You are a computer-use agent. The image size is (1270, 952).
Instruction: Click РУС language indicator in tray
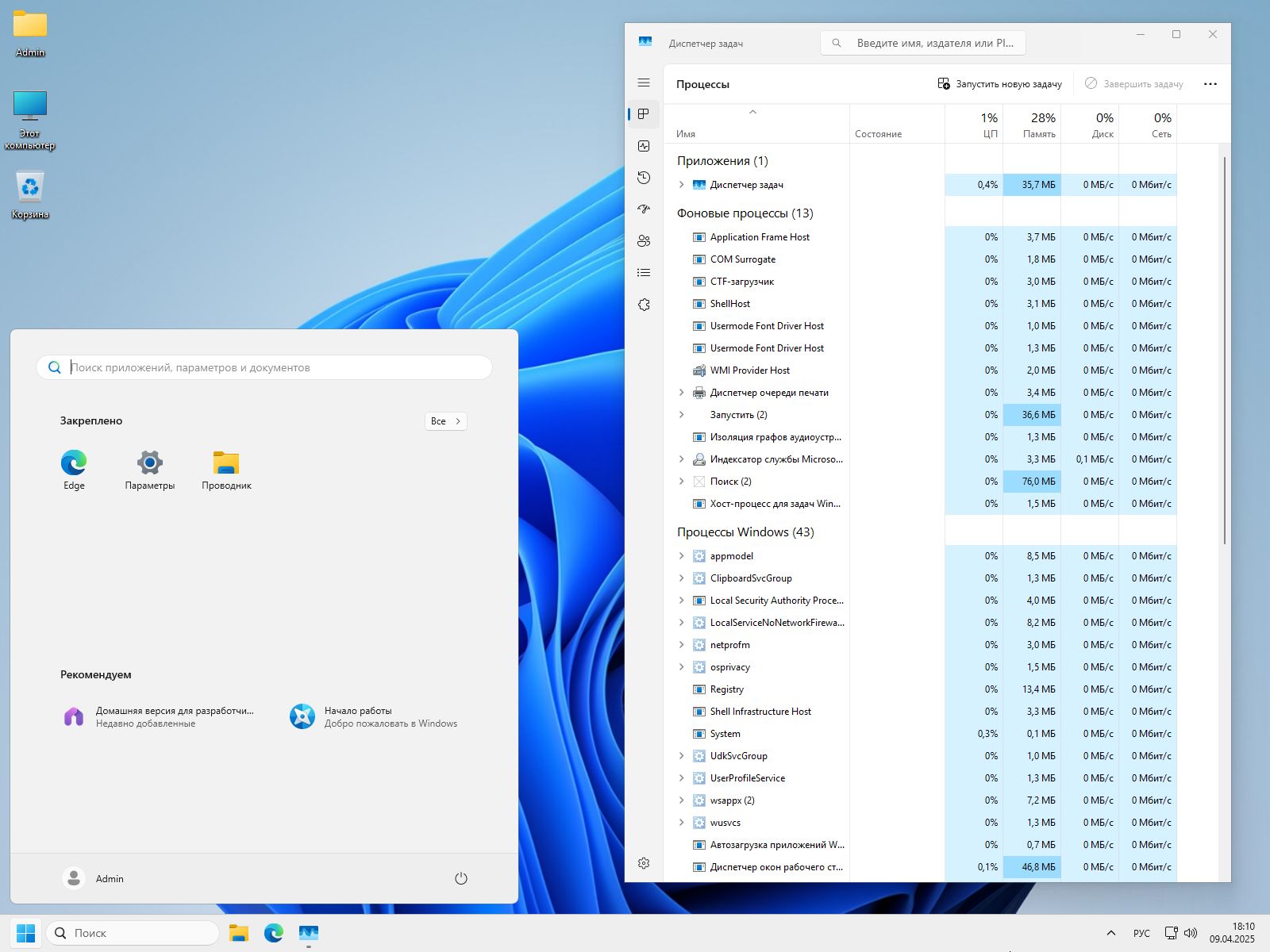point(1141,933)
